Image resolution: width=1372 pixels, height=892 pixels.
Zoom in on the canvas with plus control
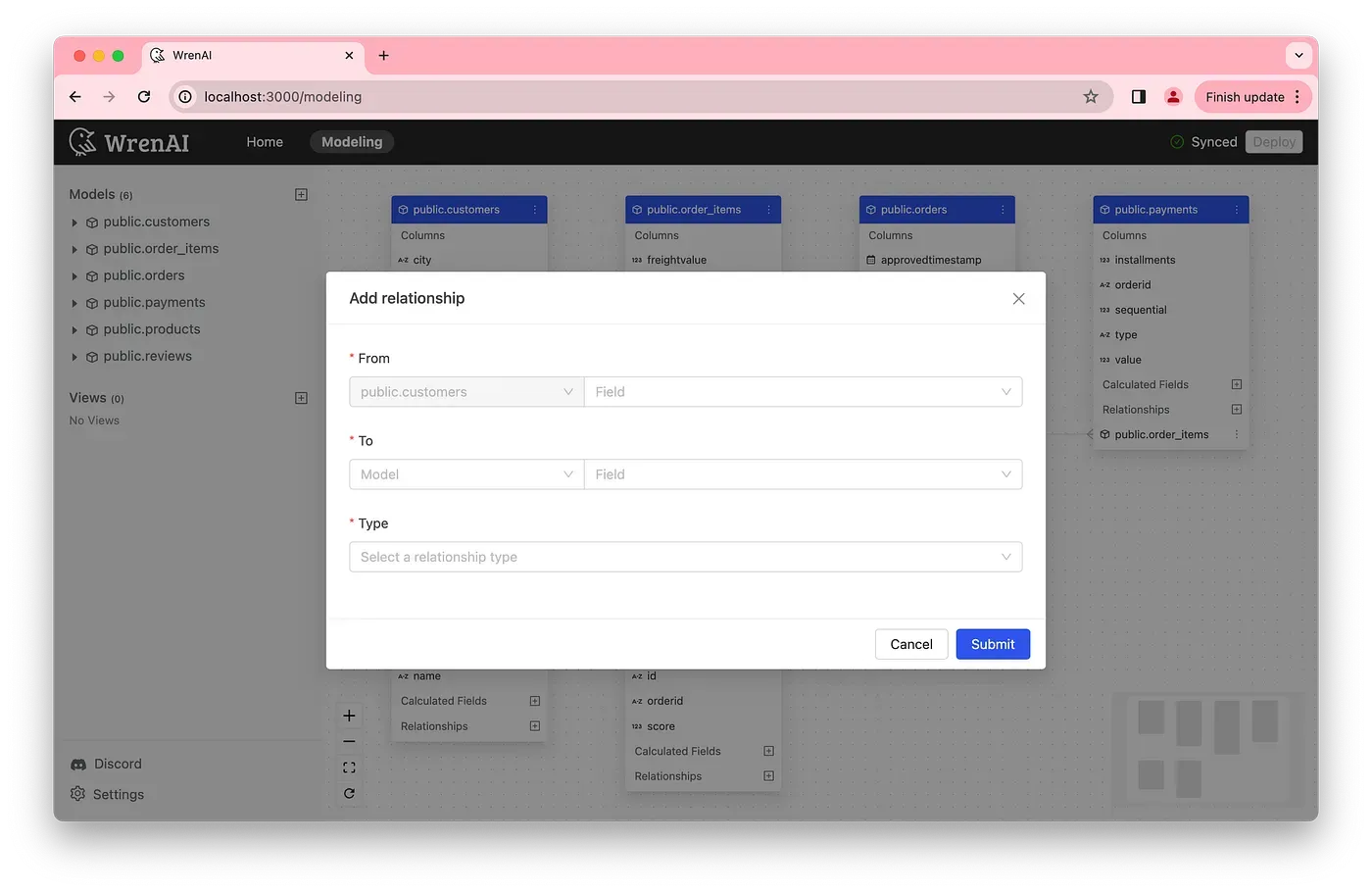coord(349,716)
